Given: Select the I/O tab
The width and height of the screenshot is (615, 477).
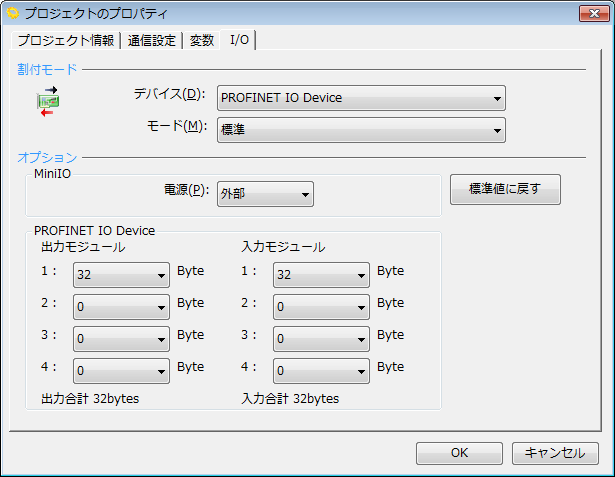Looking at the screenshot, I should tap(240, 40).
